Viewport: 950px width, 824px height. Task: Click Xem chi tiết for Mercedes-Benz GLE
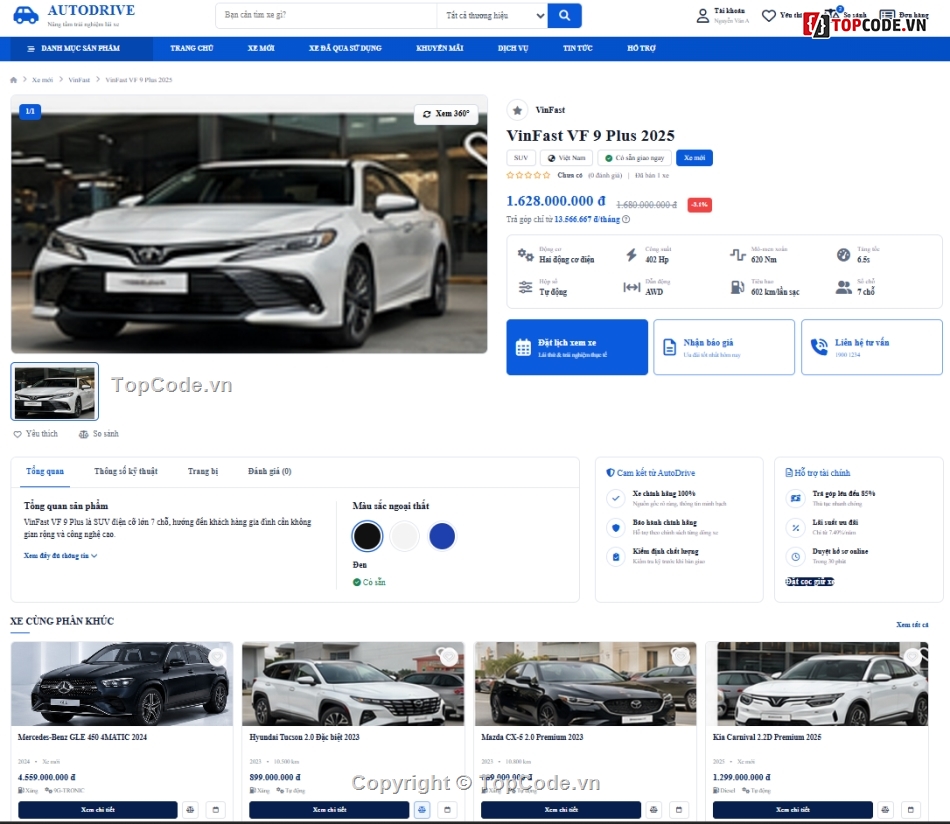point(98,809)
